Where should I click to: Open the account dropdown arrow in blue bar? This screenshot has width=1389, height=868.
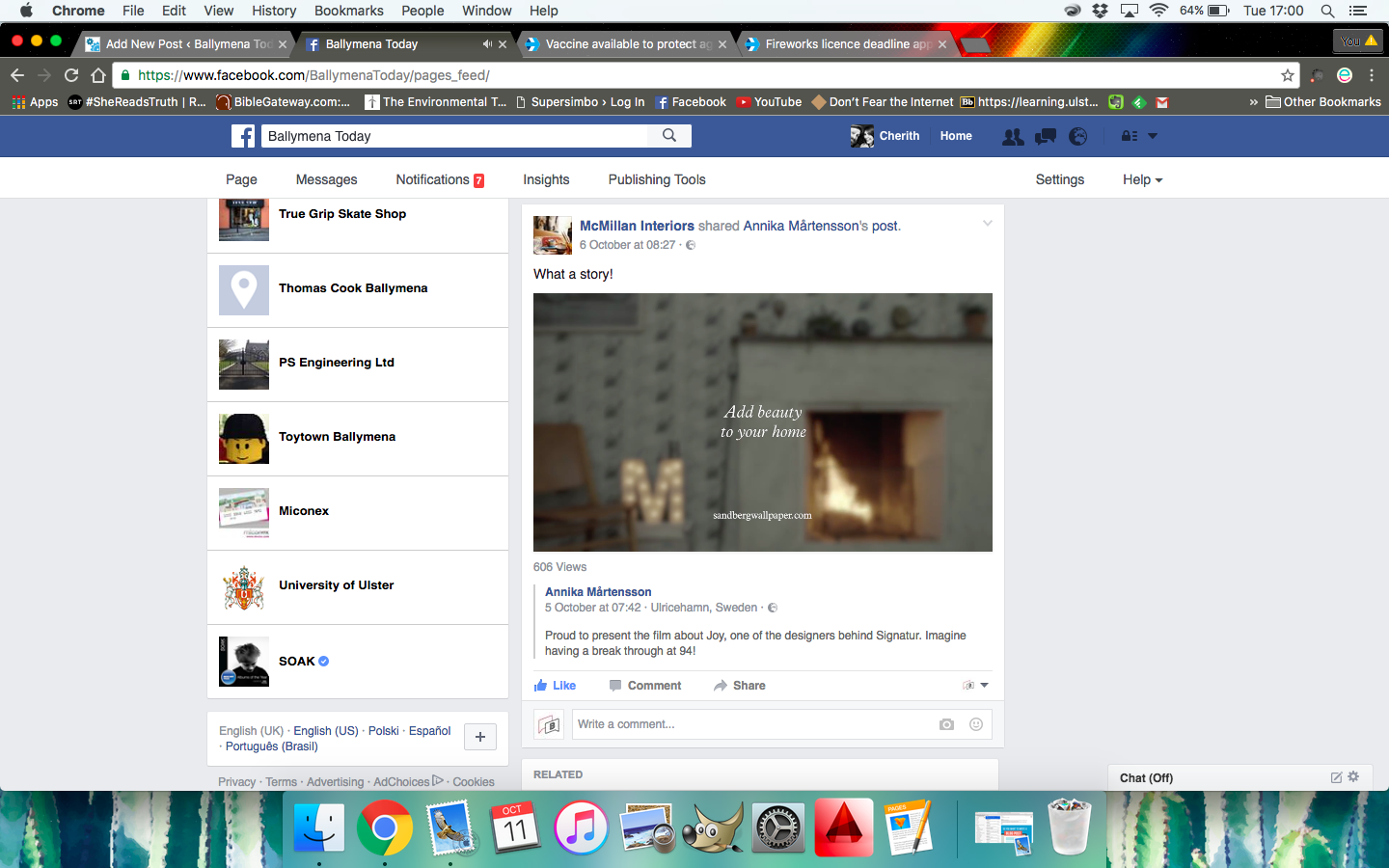1153,137
